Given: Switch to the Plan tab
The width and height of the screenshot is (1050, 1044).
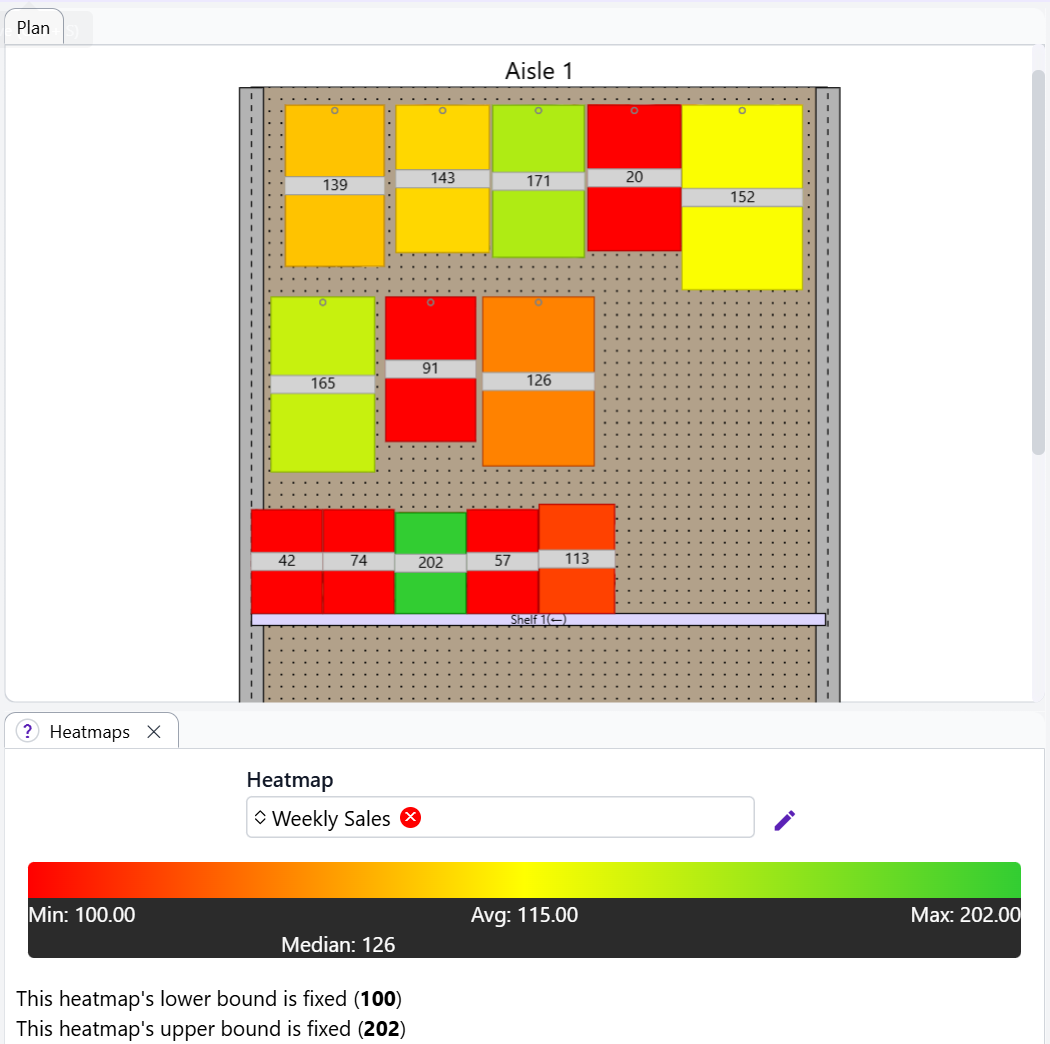Looking at the screenshot, I should point(32,27).
